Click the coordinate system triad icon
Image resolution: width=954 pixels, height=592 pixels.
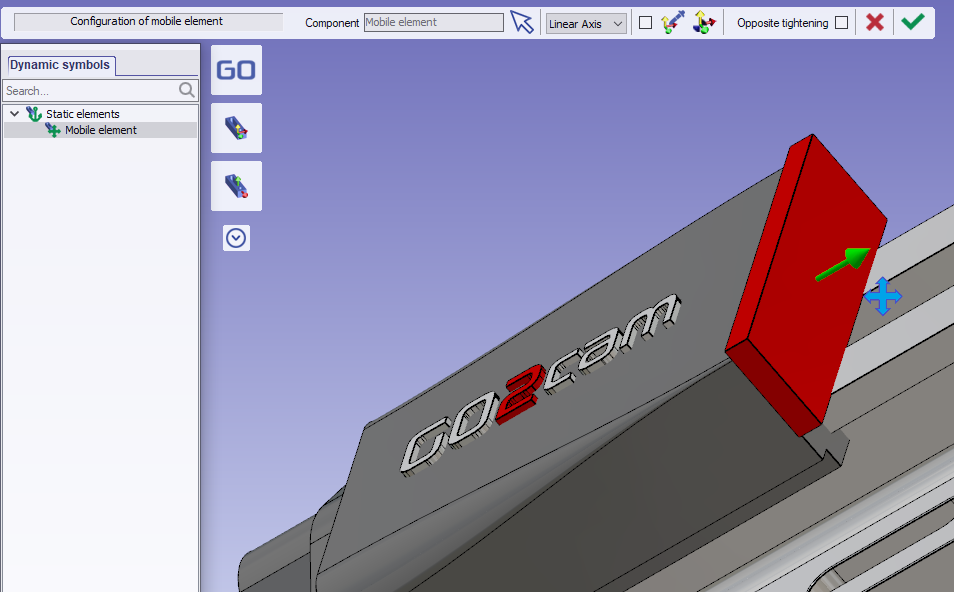[x=705, y=22]
